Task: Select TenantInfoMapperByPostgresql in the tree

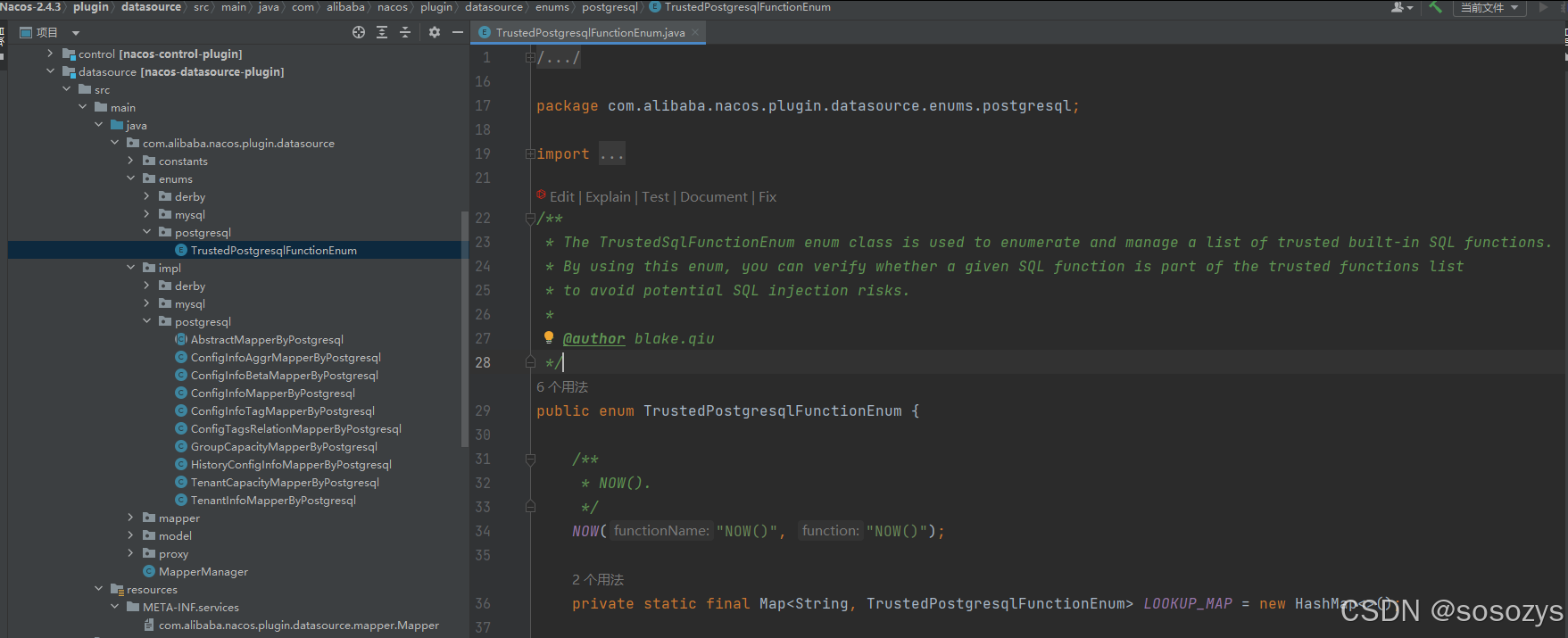Action: click(273, 500)
